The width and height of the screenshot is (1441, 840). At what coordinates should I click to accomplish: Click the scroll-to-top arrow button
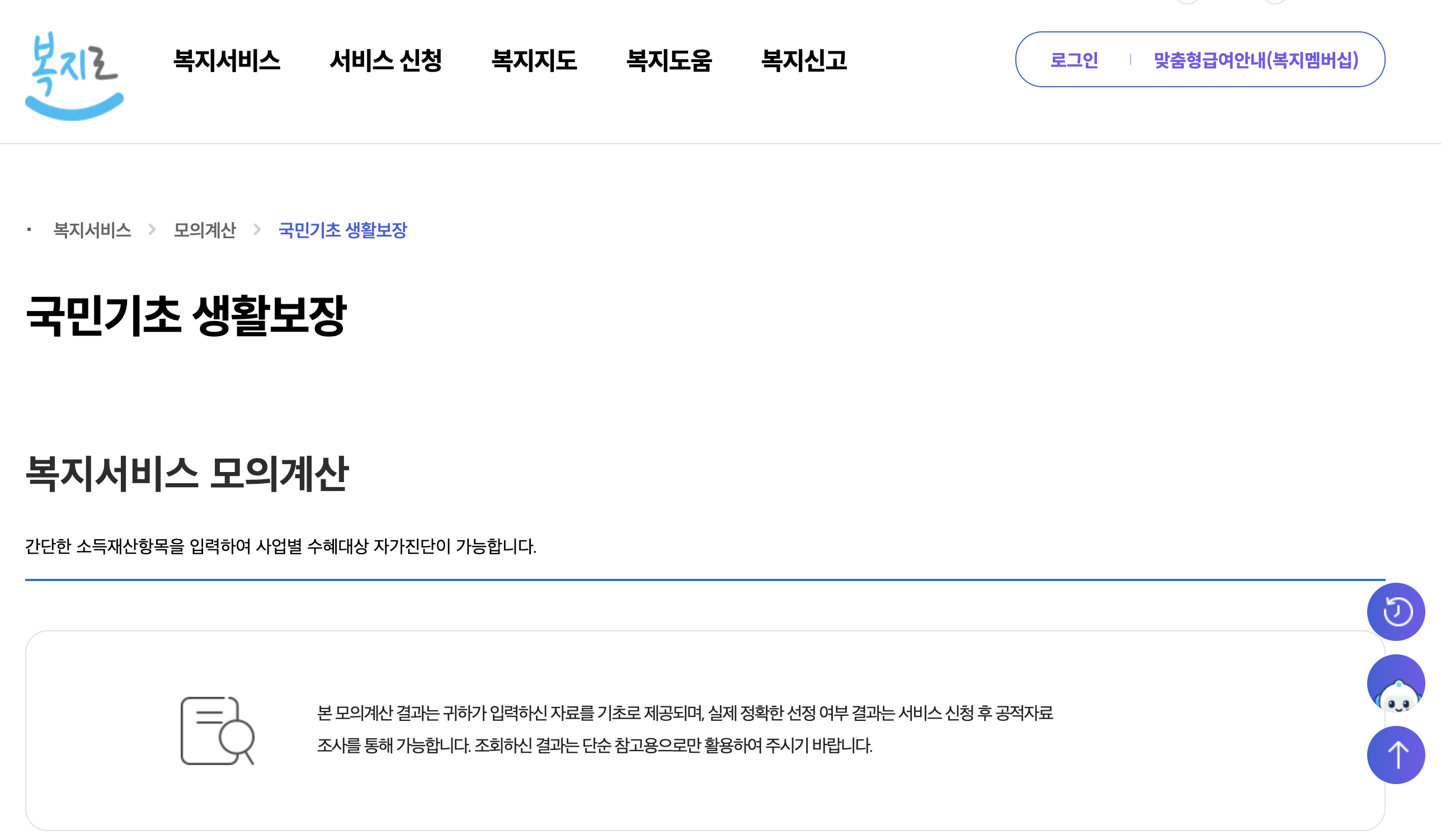[1395, 754]
